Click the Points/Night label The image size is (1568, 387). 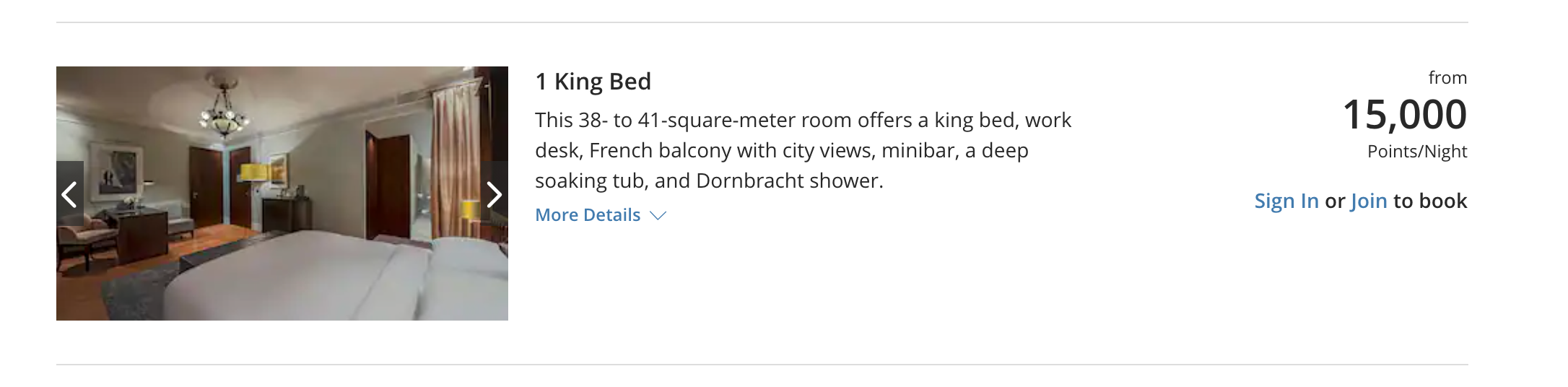tap(1416, 152)
